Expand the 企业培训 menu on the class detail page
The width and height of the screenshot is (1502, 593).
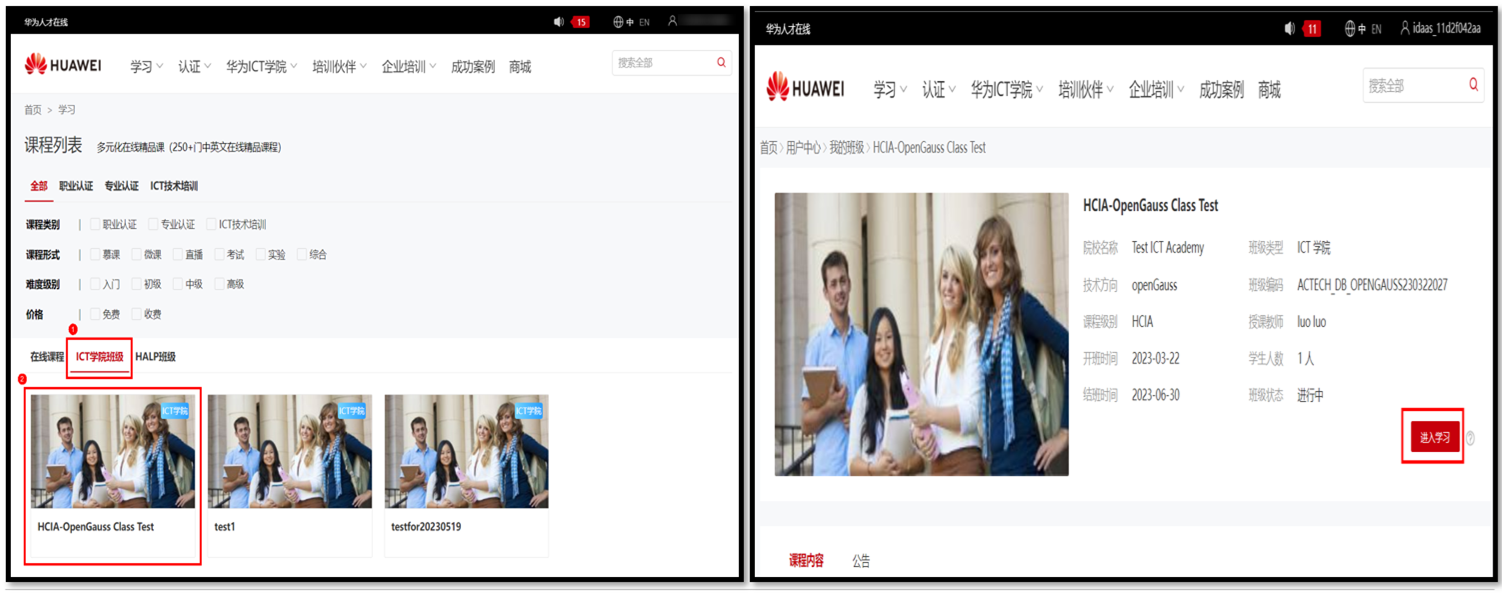(1157, 90)
